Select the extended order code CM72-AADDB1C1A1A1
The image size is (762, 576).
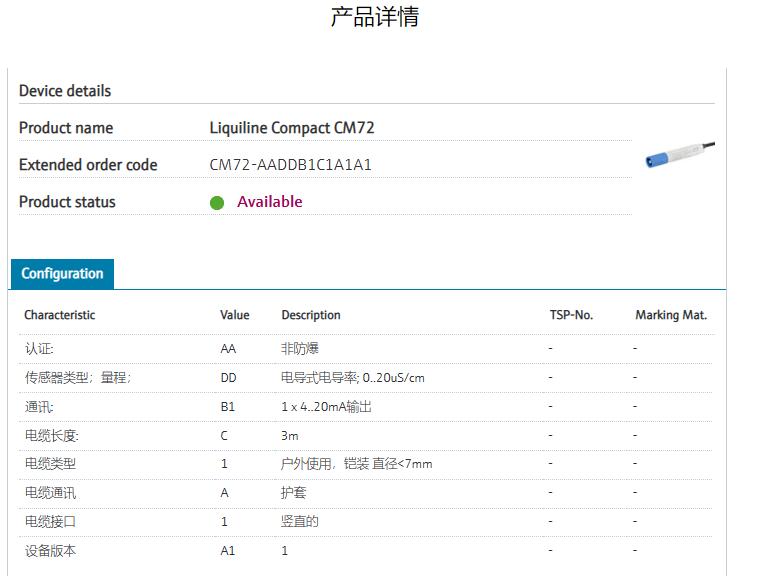[x=291, y=165]
